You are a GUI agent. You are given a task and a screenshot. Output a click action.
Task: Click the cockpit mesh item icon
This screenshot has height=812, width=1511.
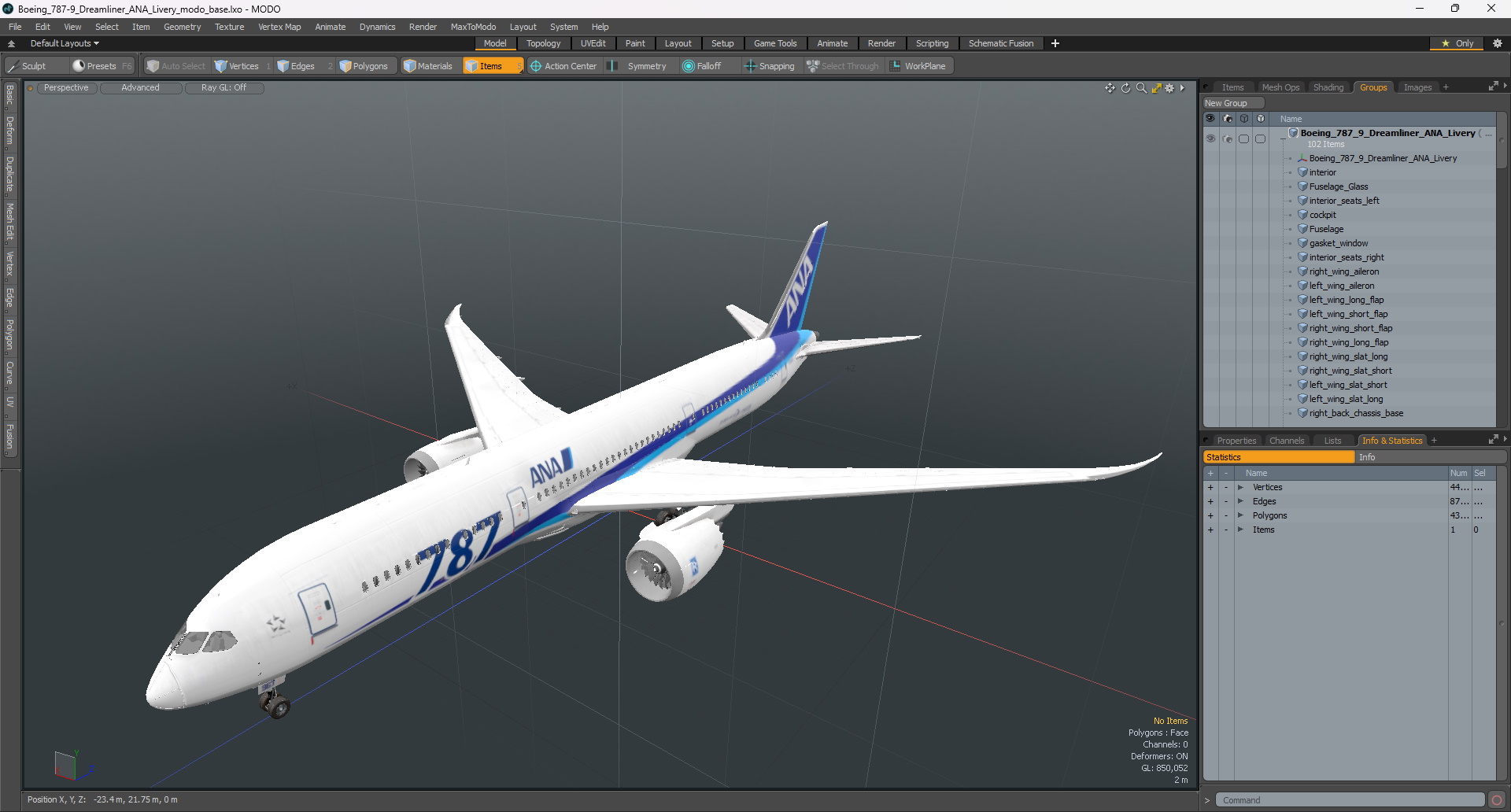pyautogui.click(x=1302, y=215)
